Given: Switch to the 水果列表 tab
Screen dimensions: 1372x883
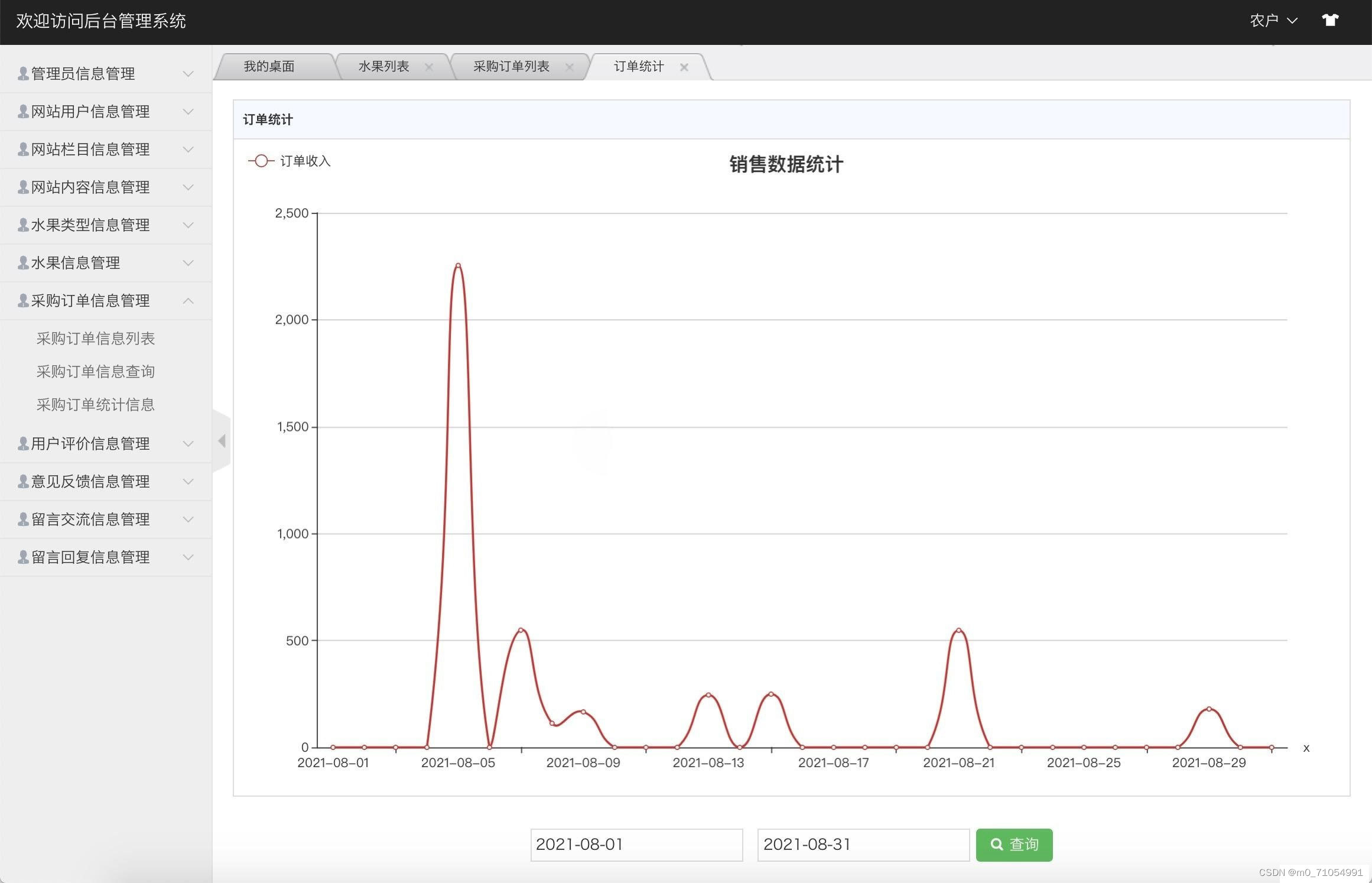Looking at the screenshot, I should tap(383, 66).
